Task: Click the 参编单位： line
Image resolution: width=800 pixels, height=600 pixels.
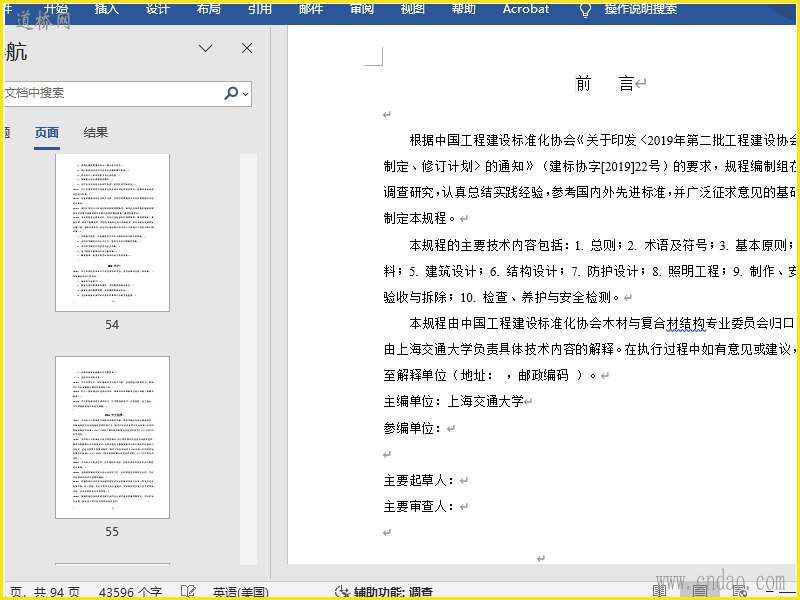Action: (x=412, y=428)
